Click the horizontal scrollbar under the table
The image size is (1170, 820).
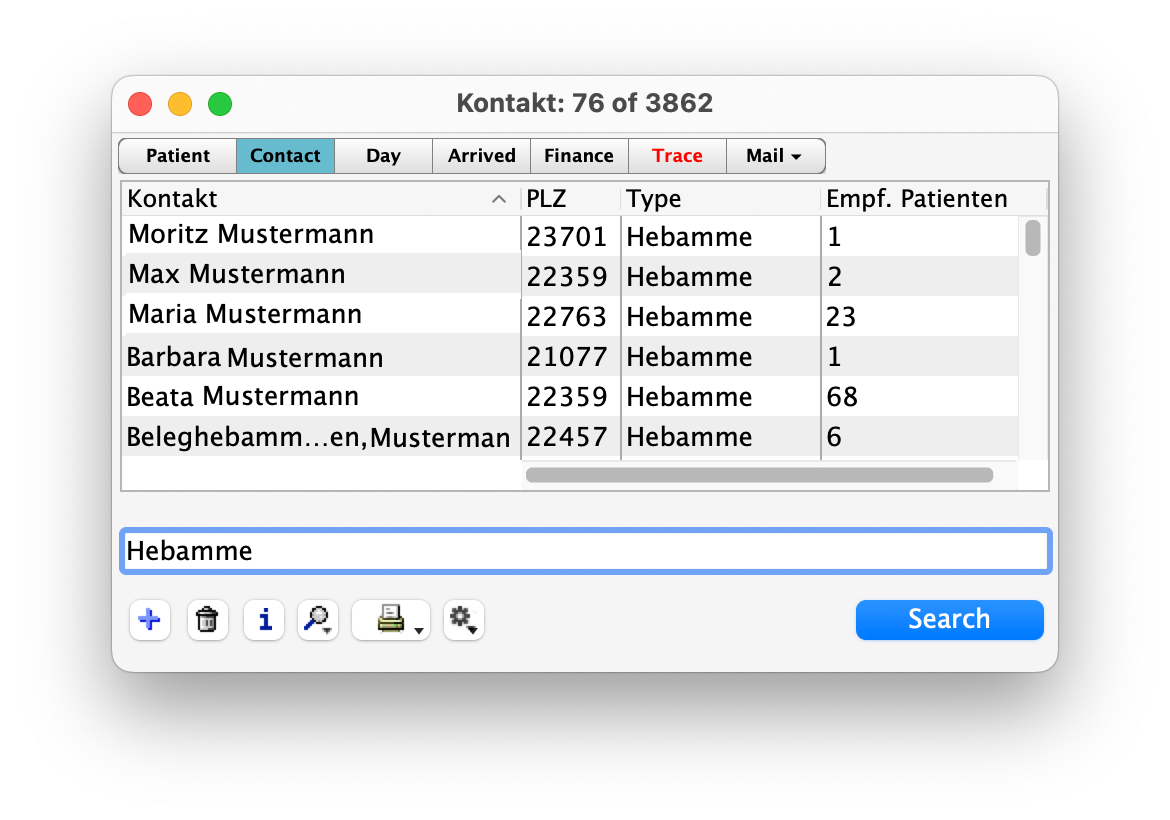[x=759, y=475]
